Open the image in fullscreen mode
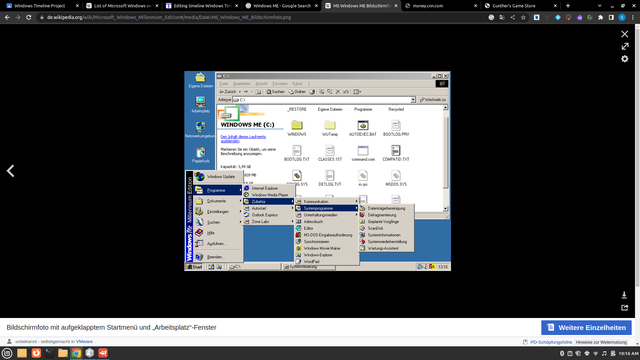The height and width of the screenshot is (360, 640). click(624, 47)
